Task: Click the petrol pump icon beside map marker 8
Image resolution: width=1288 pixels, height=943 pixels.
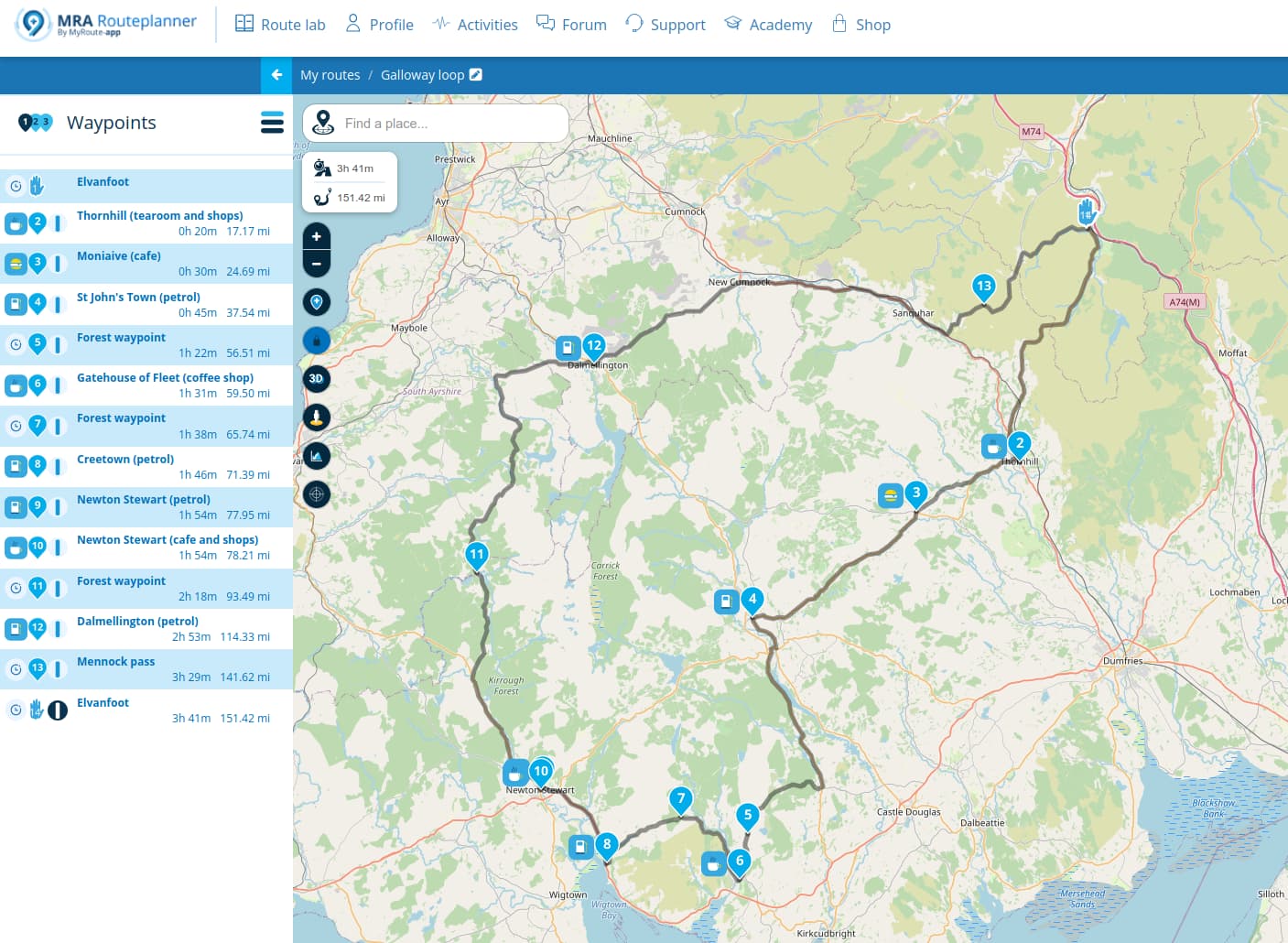Action: tap(580, 847)
